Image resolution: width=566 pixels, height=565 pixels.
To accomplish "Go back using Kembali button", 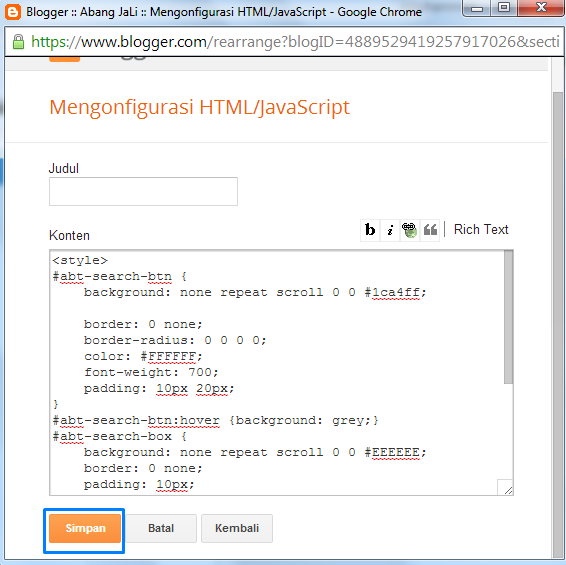I will 237,528.
